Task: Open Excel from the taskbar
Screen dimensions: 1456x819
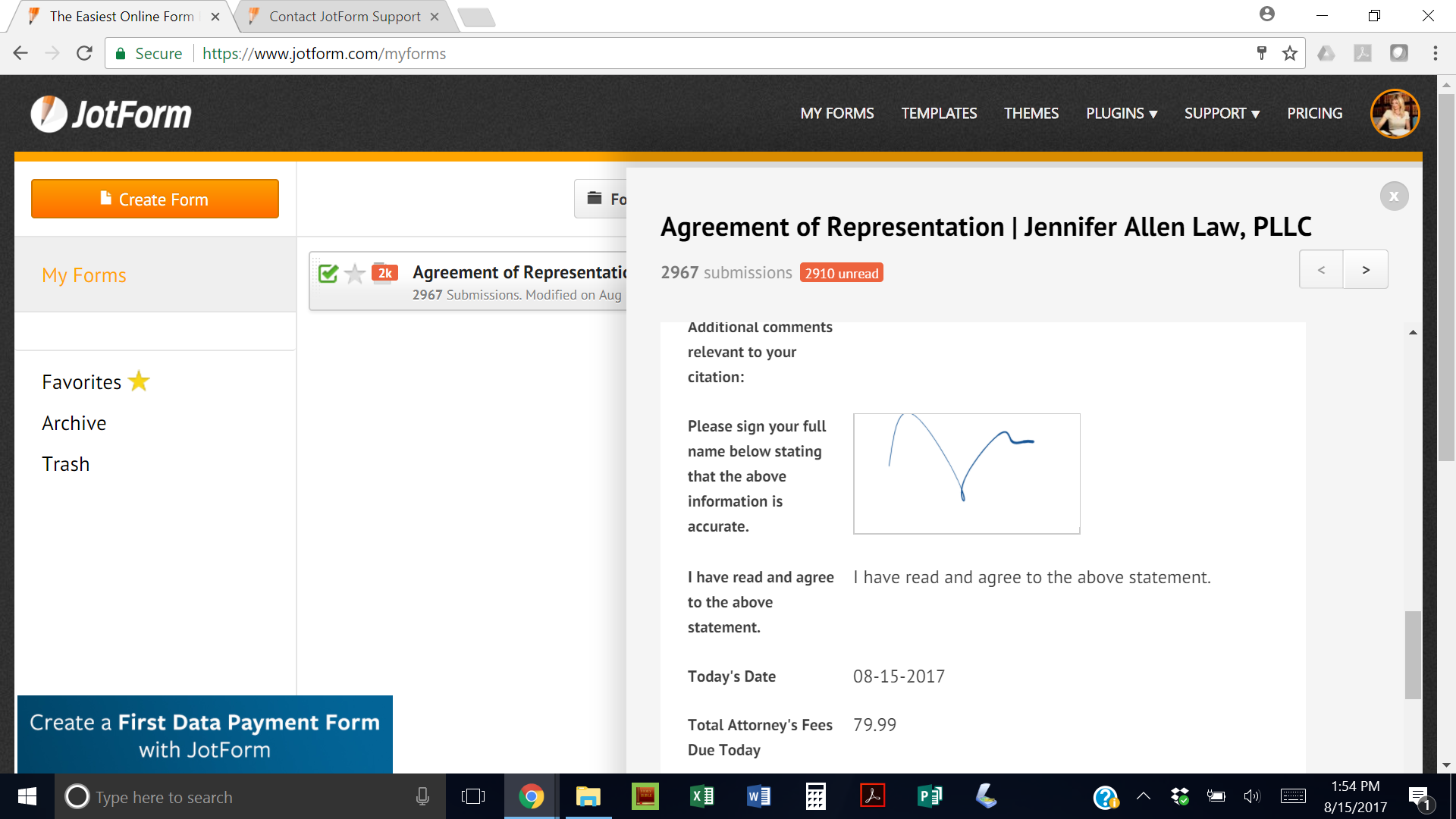Action: click(701, 796)
